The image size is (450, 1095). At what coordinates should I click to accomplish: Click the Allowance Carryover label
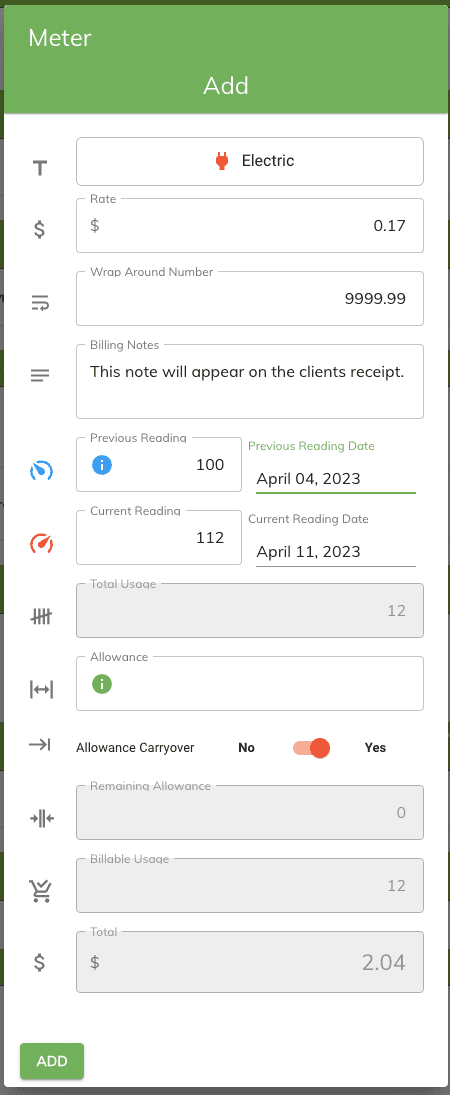[135, 748]
